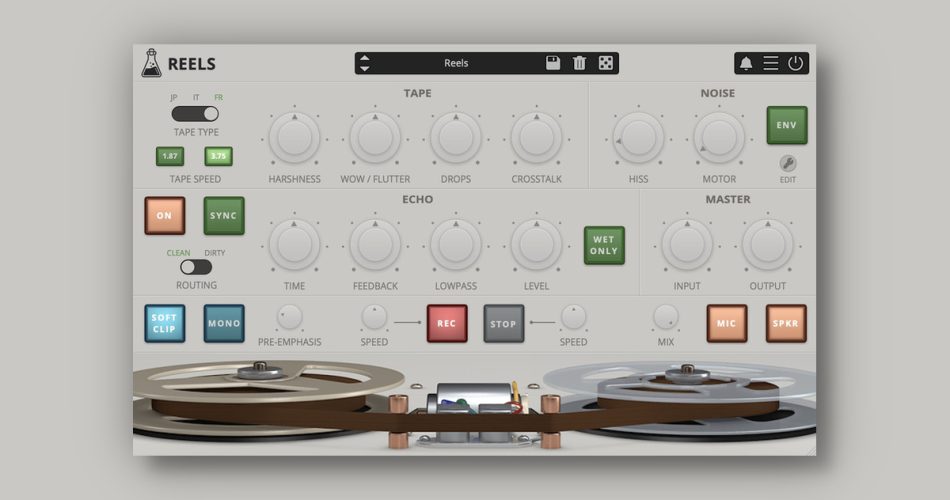The height and width of the screenshot is (500, 950).
Task: Click the save preset floppy disk icon
Action: click(x=553, y=63)
